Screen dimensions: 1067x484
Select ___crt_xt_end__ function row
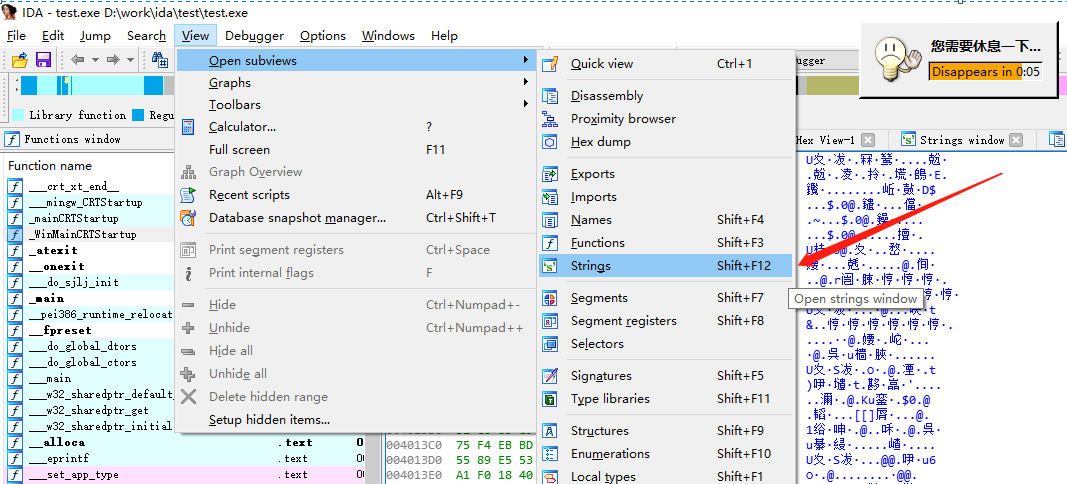pos(88,187)
